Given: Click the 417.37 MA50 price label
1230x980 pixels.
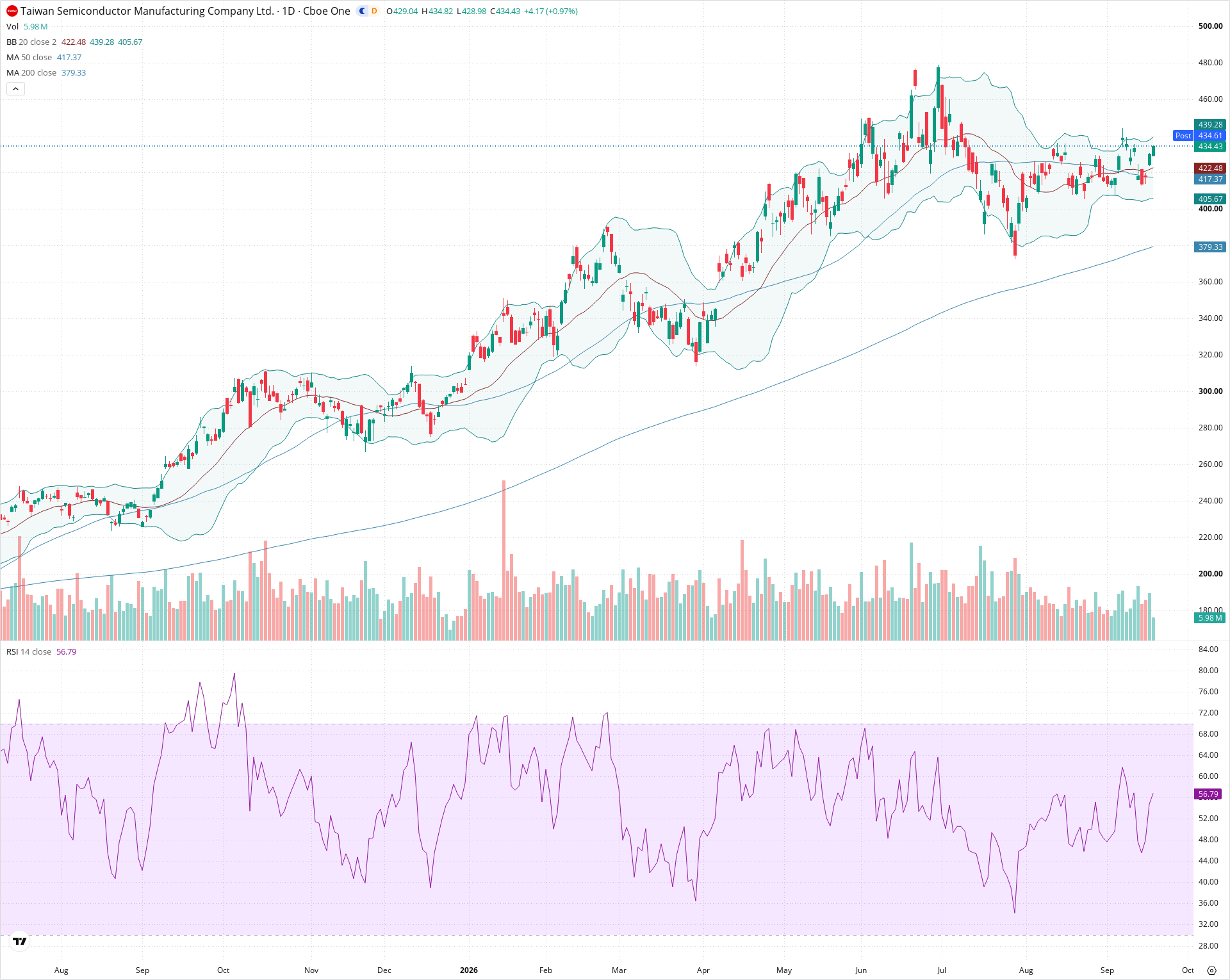Looking at the screenshot, I should [1210, 179].
